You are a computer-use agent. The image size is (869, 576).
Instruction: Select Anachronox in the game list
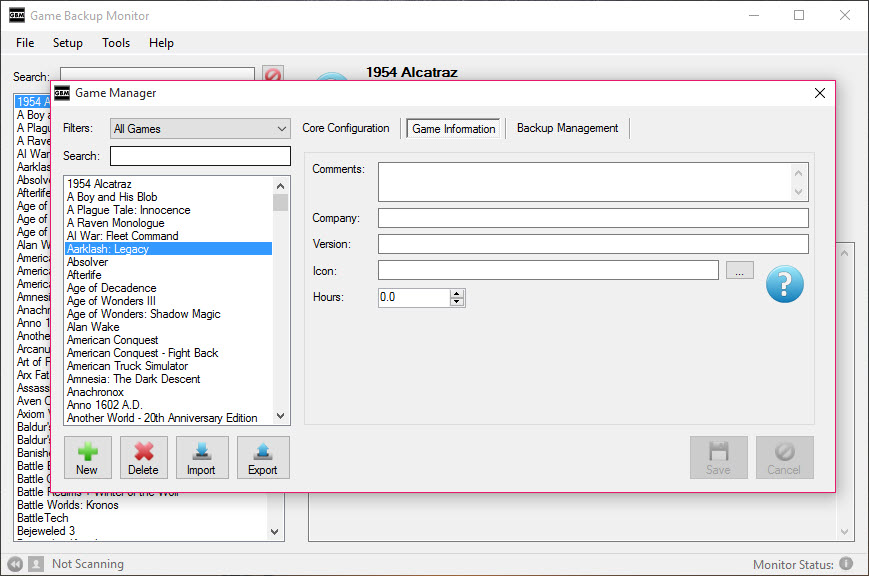coord(95,392)
